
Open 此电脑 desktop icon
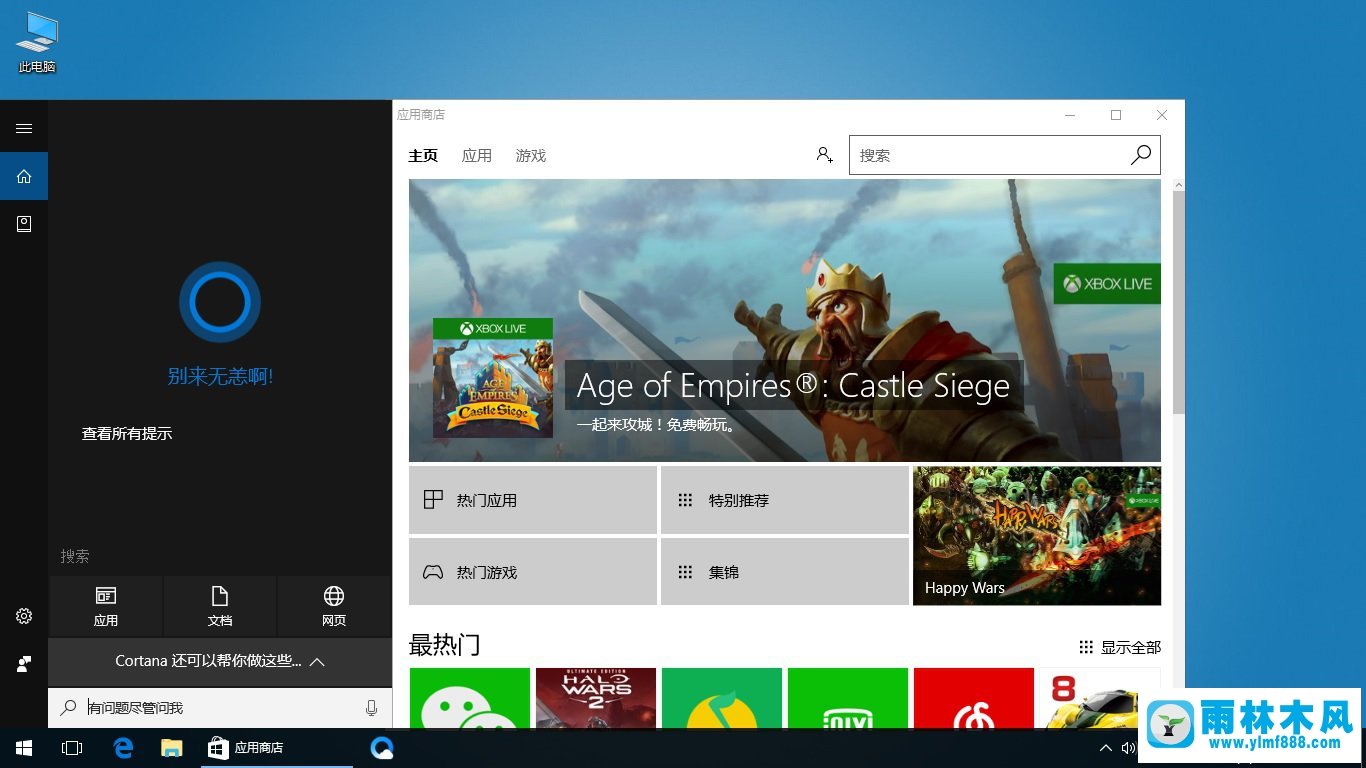[x=37, y=42]
